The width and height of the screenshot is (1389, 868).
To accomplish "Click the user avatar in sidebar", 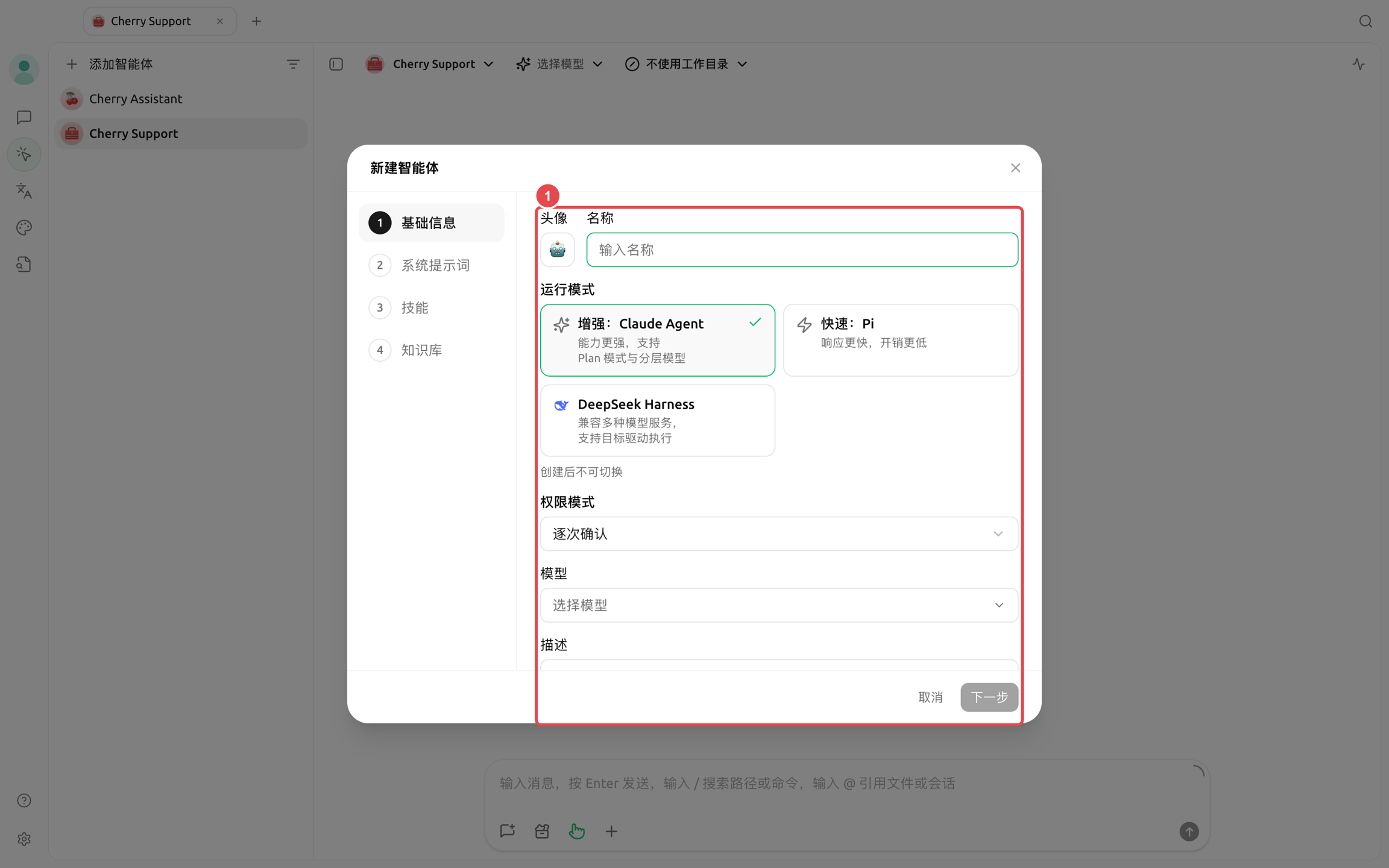I will tap(24, 69).
